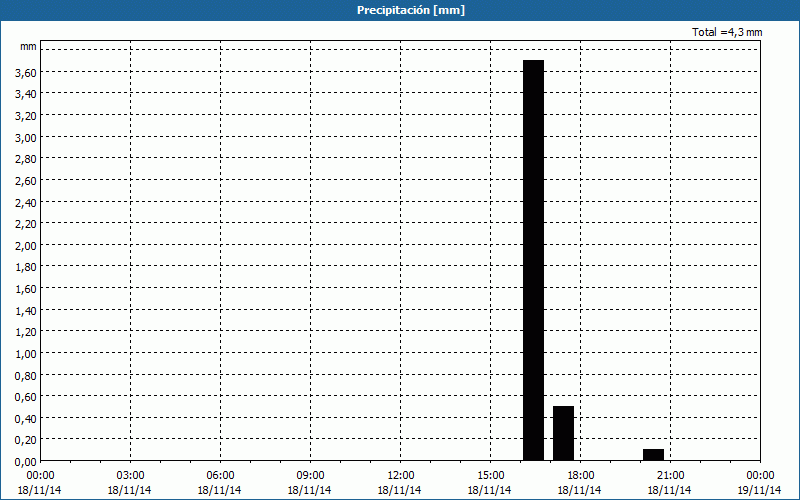Select the small 0,10 mm bar before 21:00
800x500 pixels.
point(654,455)
